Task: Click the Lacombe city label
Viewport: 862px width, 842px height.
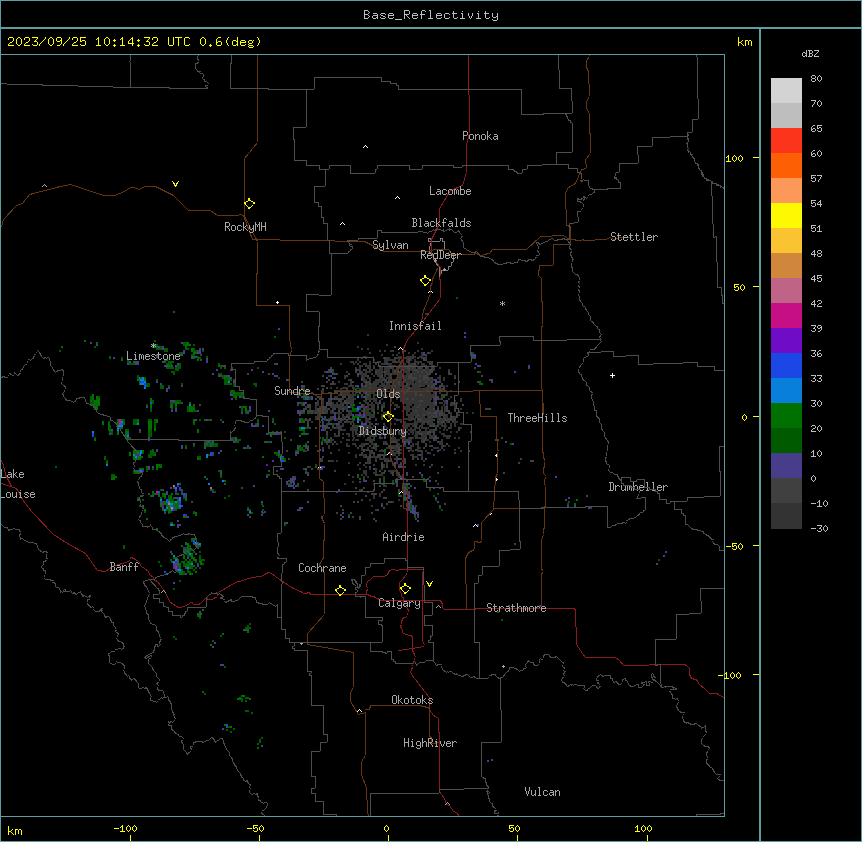Action: click(450, 191)
